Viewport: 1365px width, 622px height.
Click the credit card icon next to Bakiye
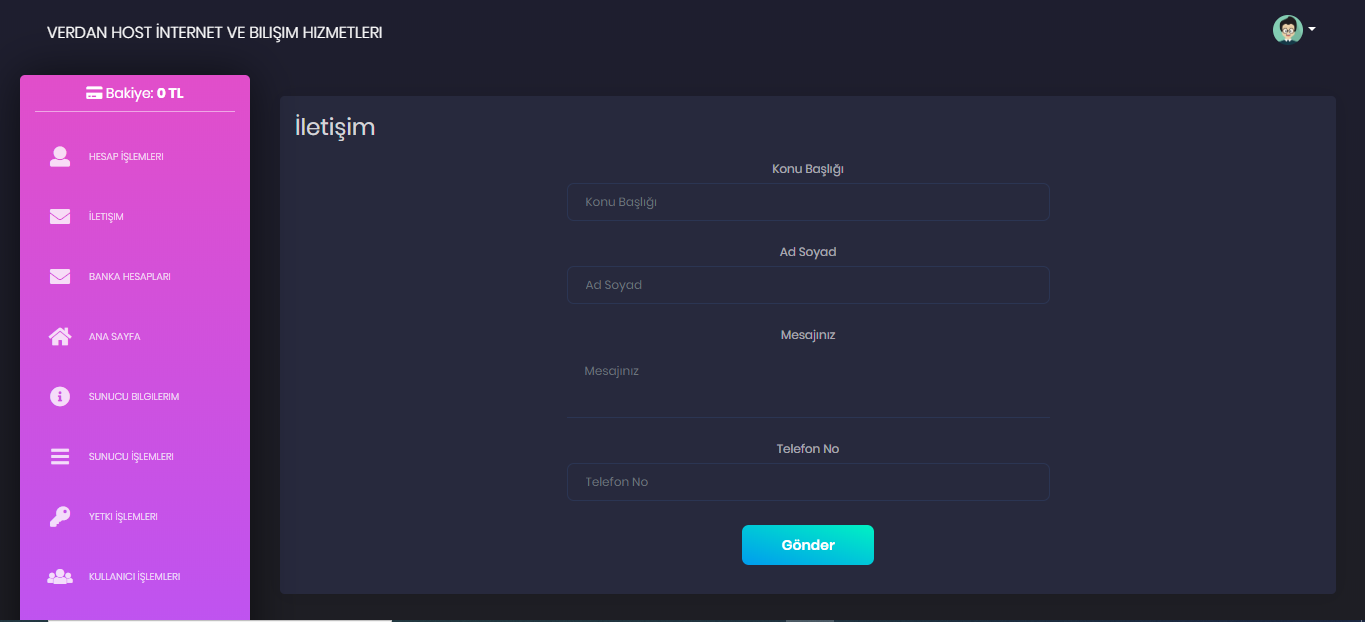coord(94,93)
